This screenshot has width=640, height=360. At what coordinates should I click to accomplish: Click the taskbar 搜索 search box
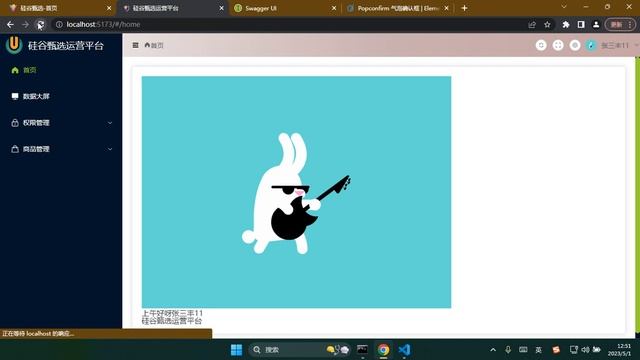(x=300, y=350)
